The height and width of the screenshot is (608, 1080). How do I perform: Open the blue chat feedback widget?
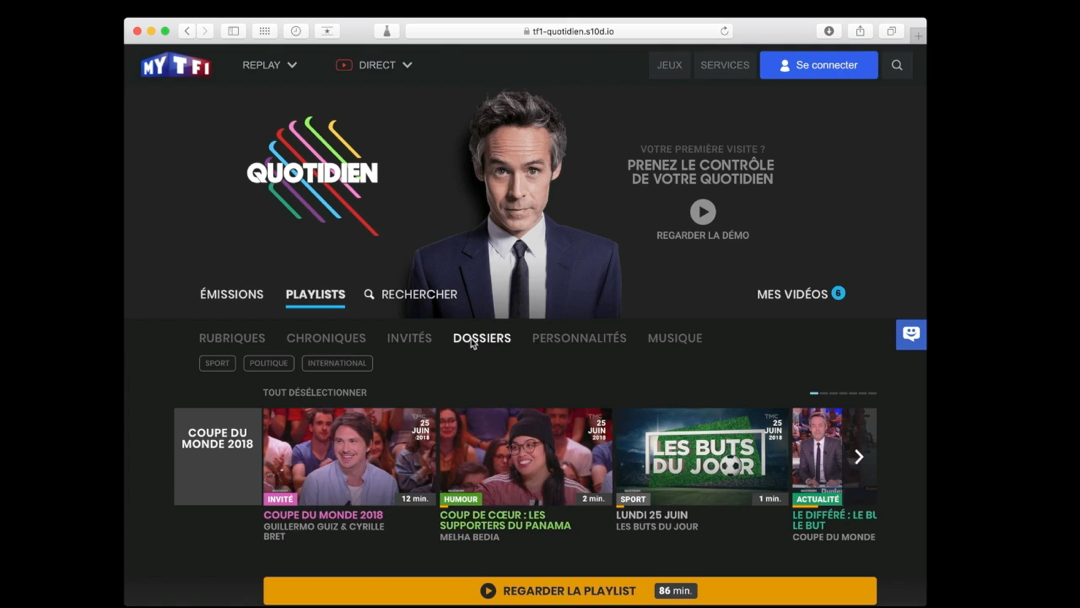click(911, 335)
